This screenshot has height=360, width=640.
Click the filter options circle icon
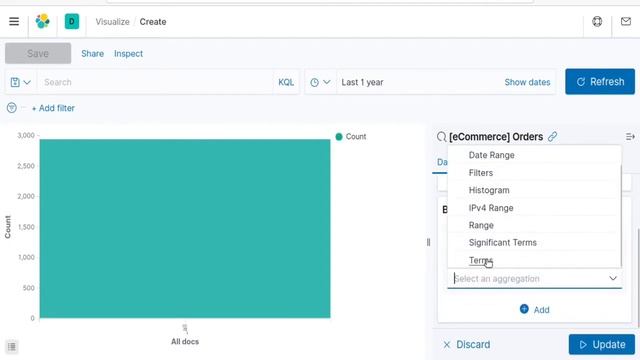(11, 108)
